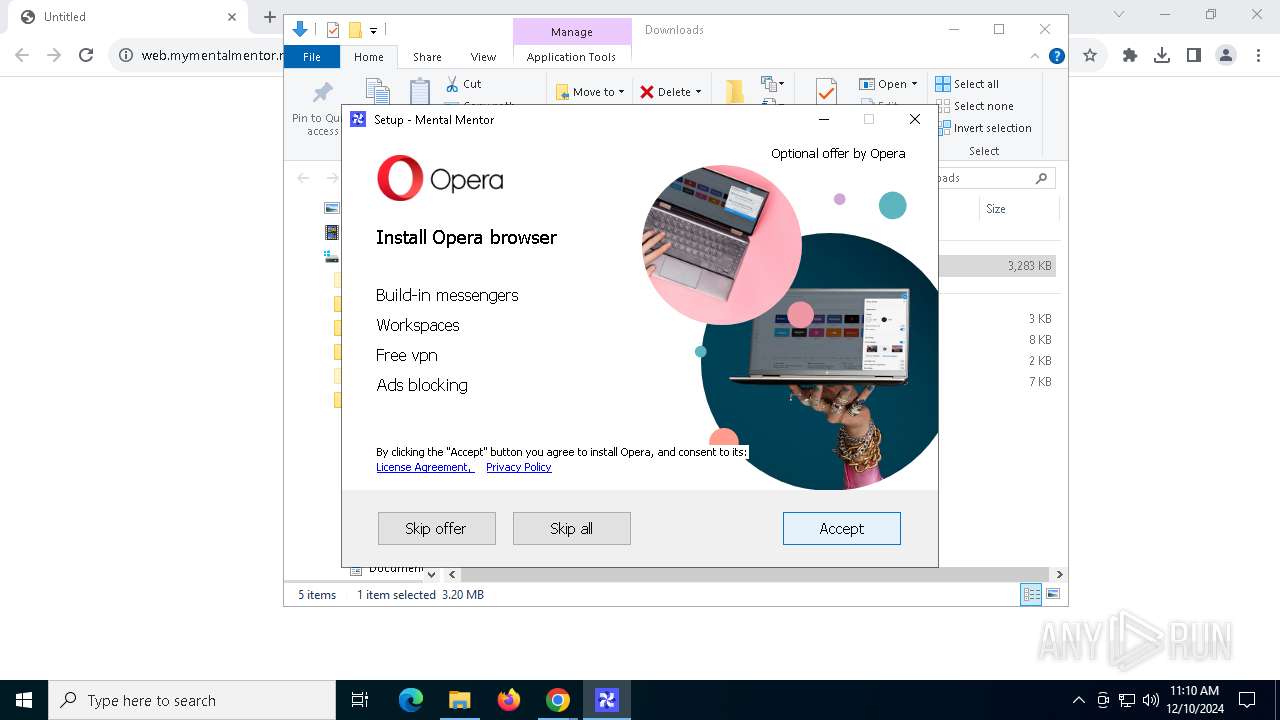The height and width of the screenshot is (720, 1280).
Task: Click Invert selection in ribbon
Action: coord(983,128)
